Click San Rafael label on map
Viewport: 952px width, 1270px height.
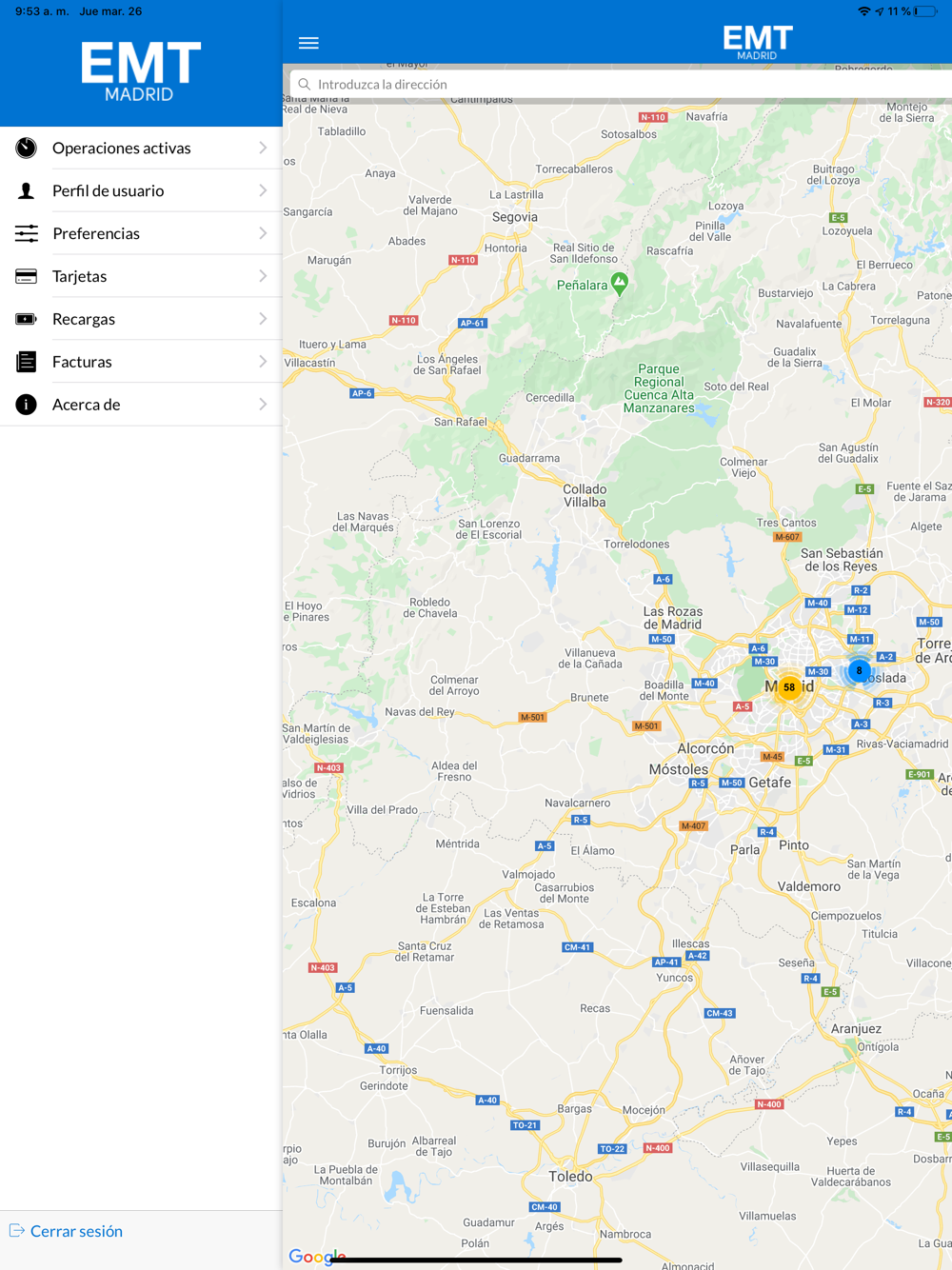click(x=461, y=422)
